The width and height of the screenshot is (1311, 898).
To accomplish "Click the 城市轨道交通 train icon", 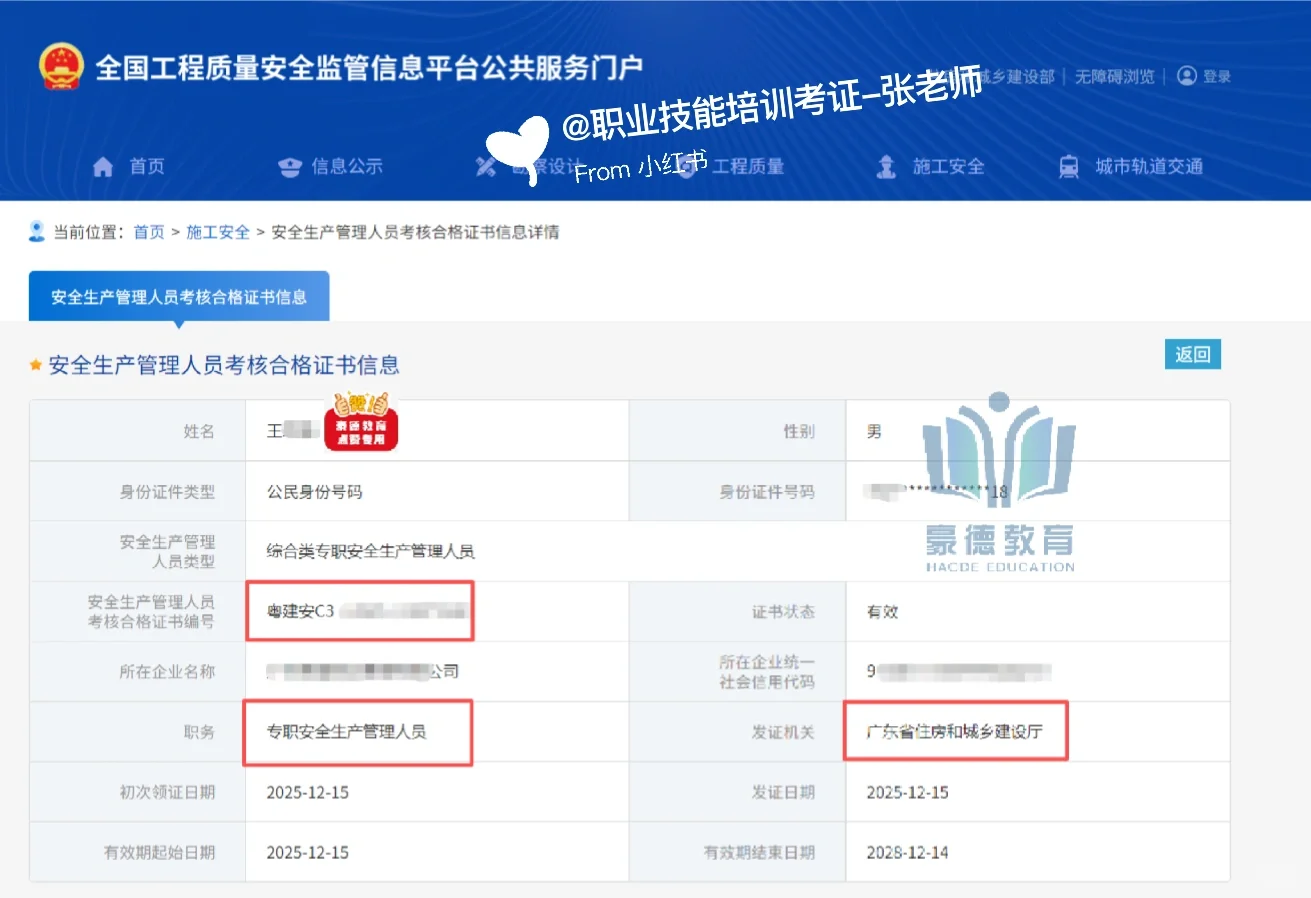I will pos(1068,166).
